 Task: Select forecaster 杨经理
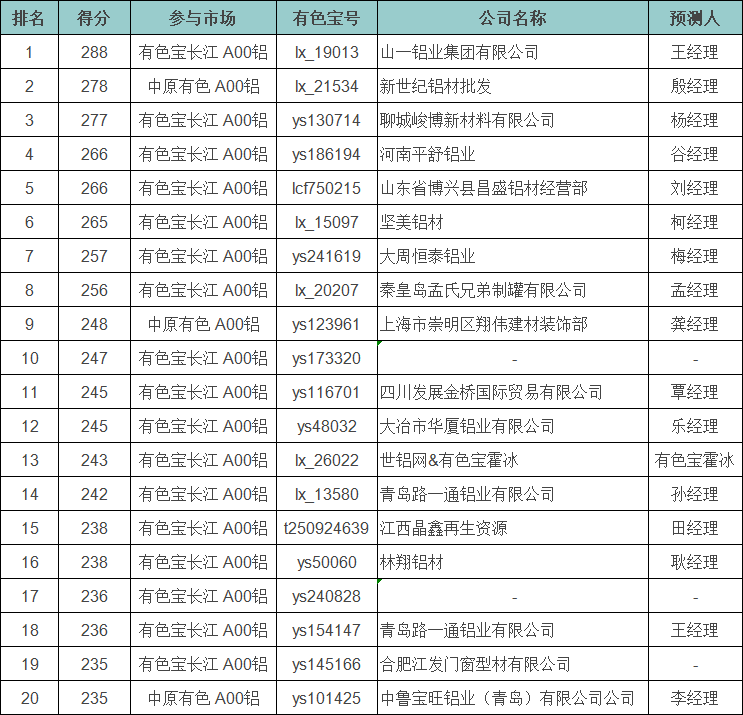coord(695,120)
